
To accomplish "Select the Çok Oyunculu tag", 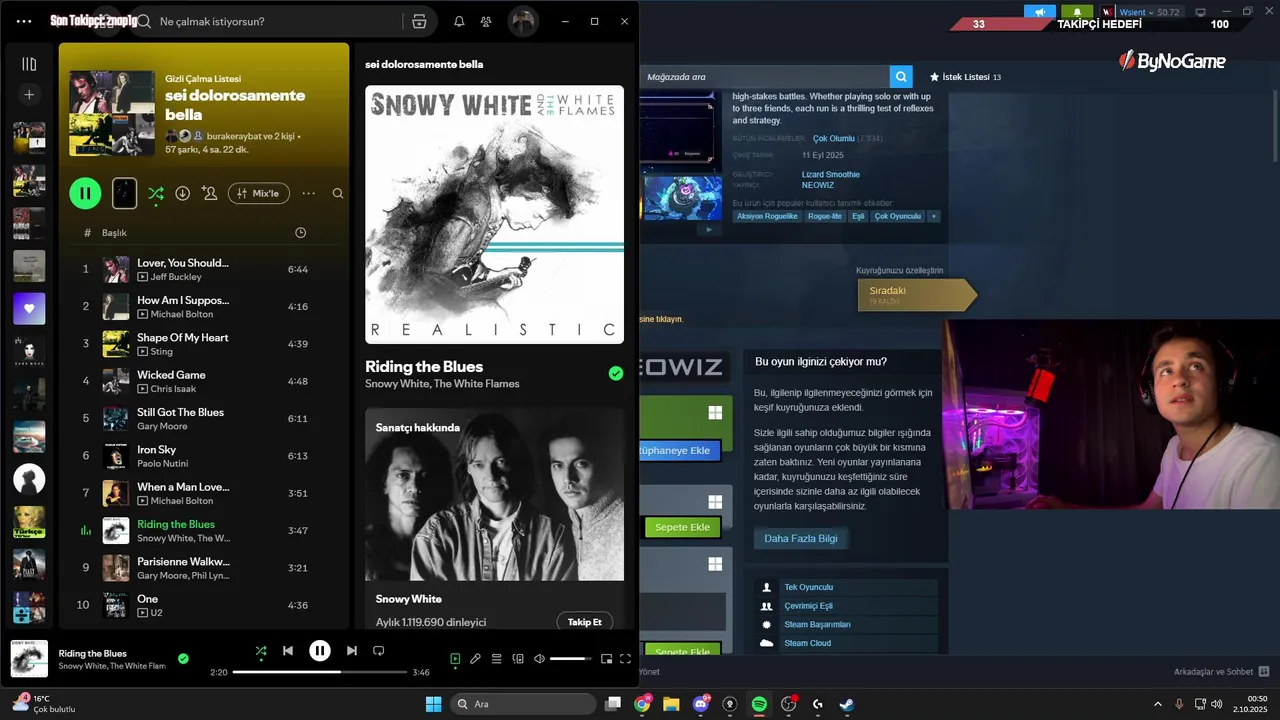I will click(898, 216).
